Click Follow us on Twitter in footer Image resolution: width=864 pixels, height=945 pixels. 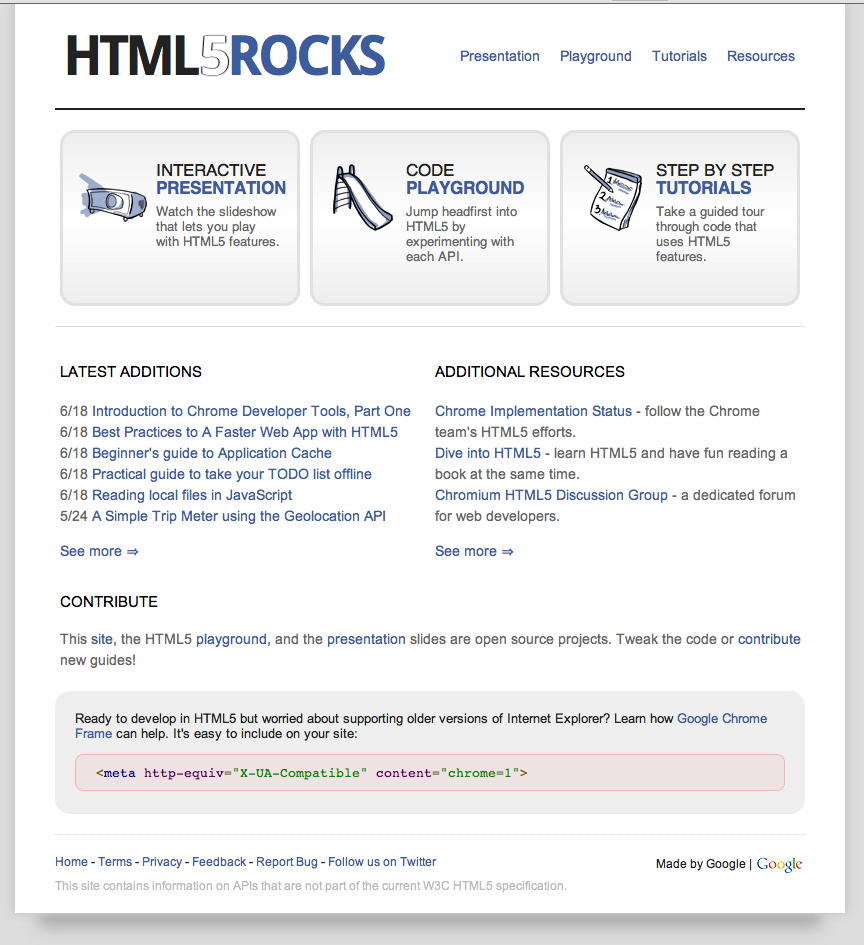pos(382,862)
